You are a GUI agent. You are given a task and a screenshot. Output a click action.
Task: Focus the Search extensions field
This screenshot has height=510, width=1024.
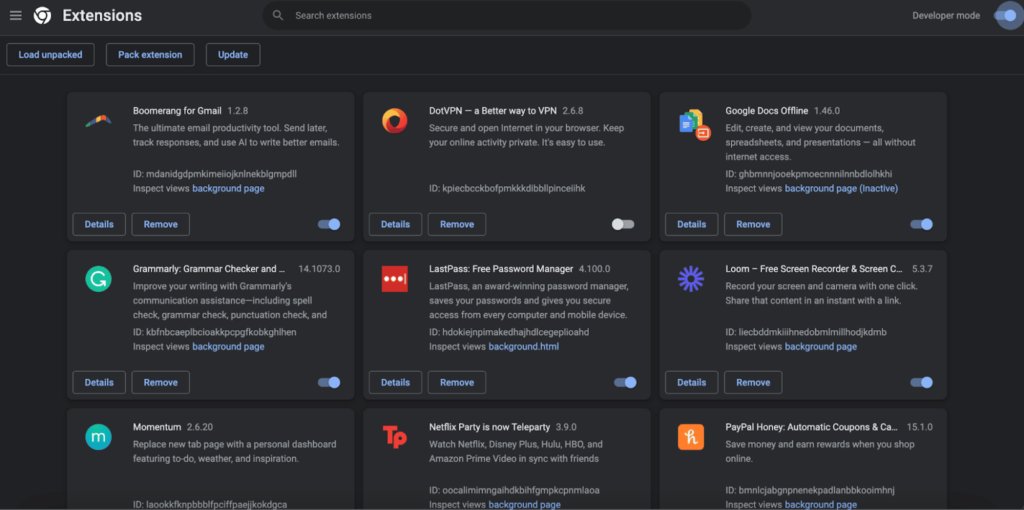[x=510, y=16]
